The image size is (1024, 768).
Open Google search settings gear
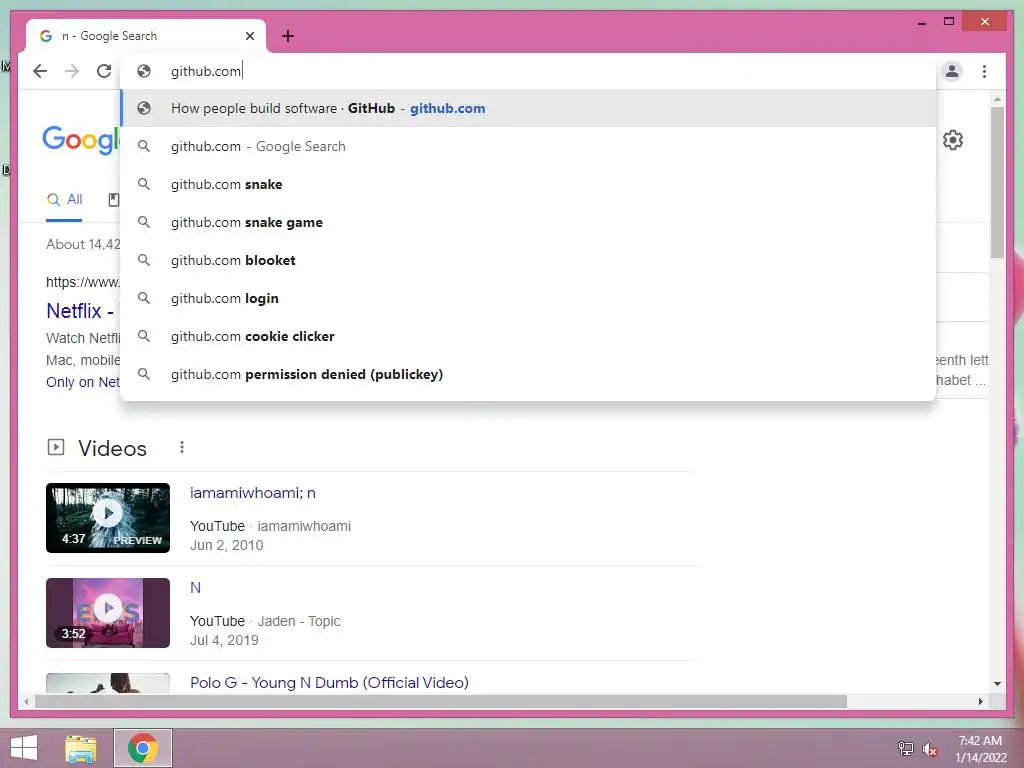point(953,140)
